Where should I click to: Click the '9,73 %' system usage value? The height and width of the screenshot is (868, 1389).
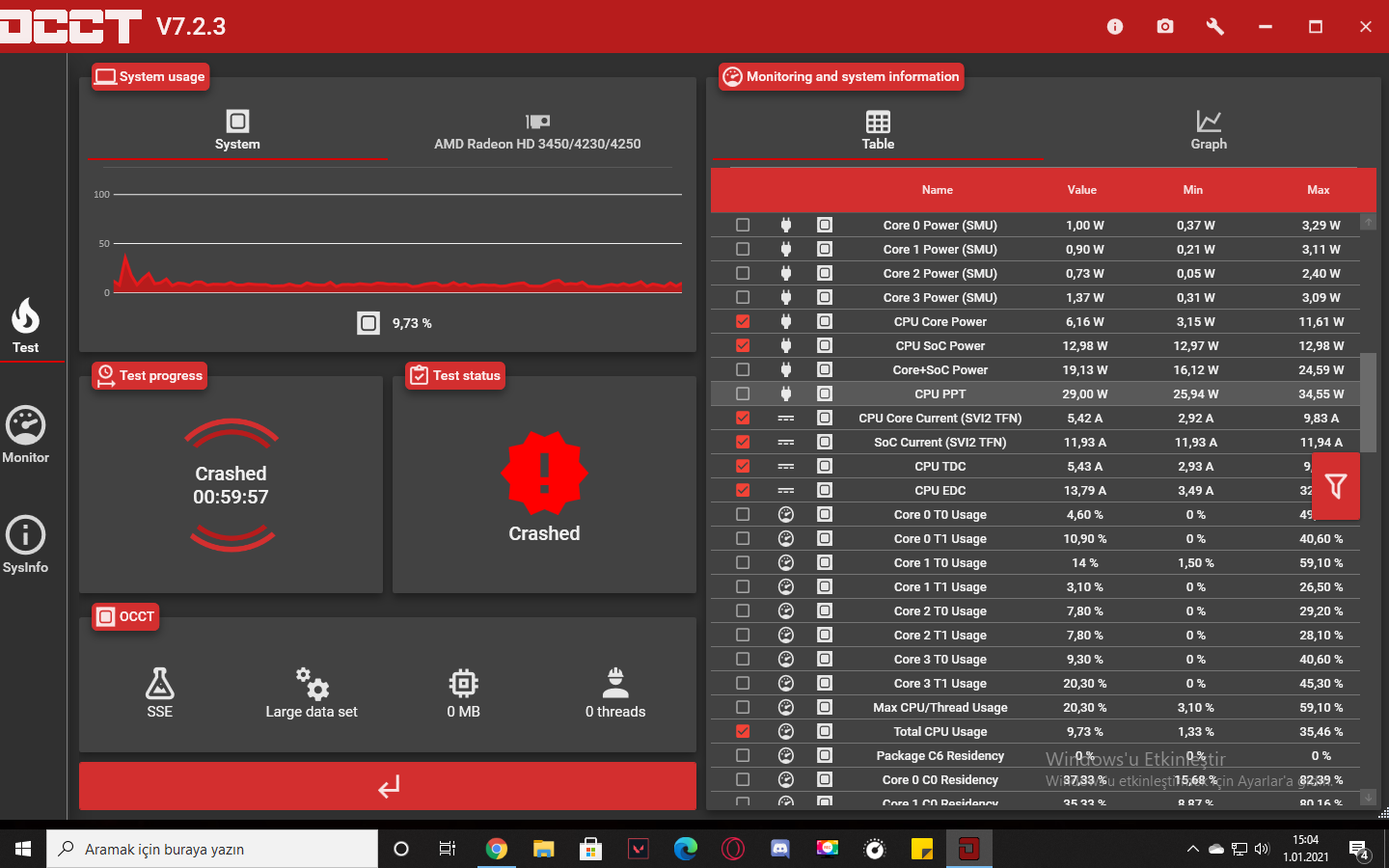click(412, 323)
